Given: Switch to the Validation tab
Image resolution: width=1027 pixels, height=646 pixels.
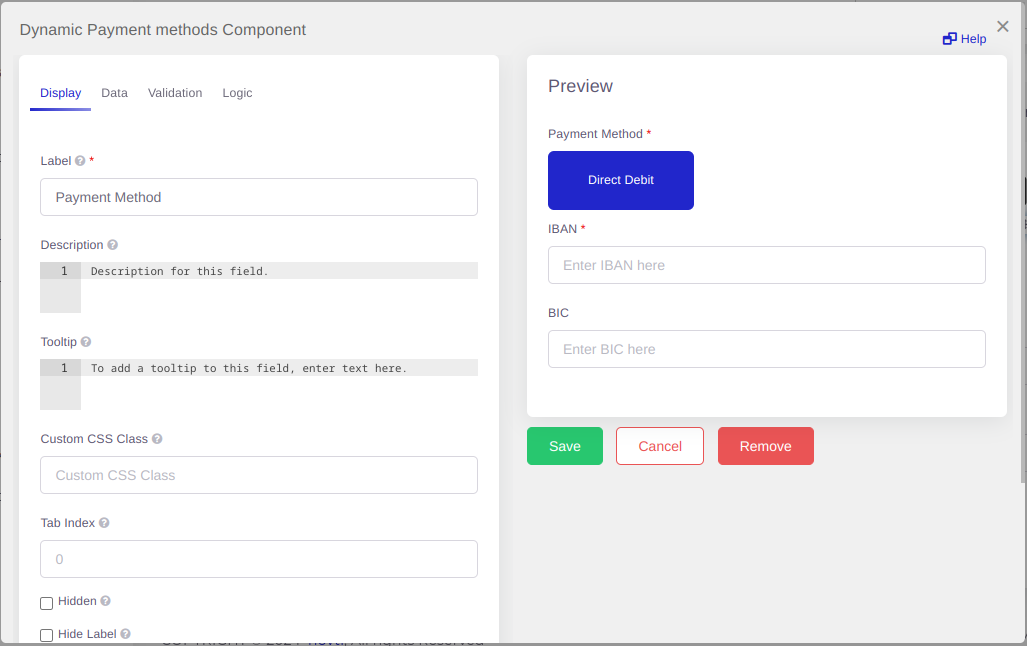Looking at the screenshot, I should click(x=175, y=92).
